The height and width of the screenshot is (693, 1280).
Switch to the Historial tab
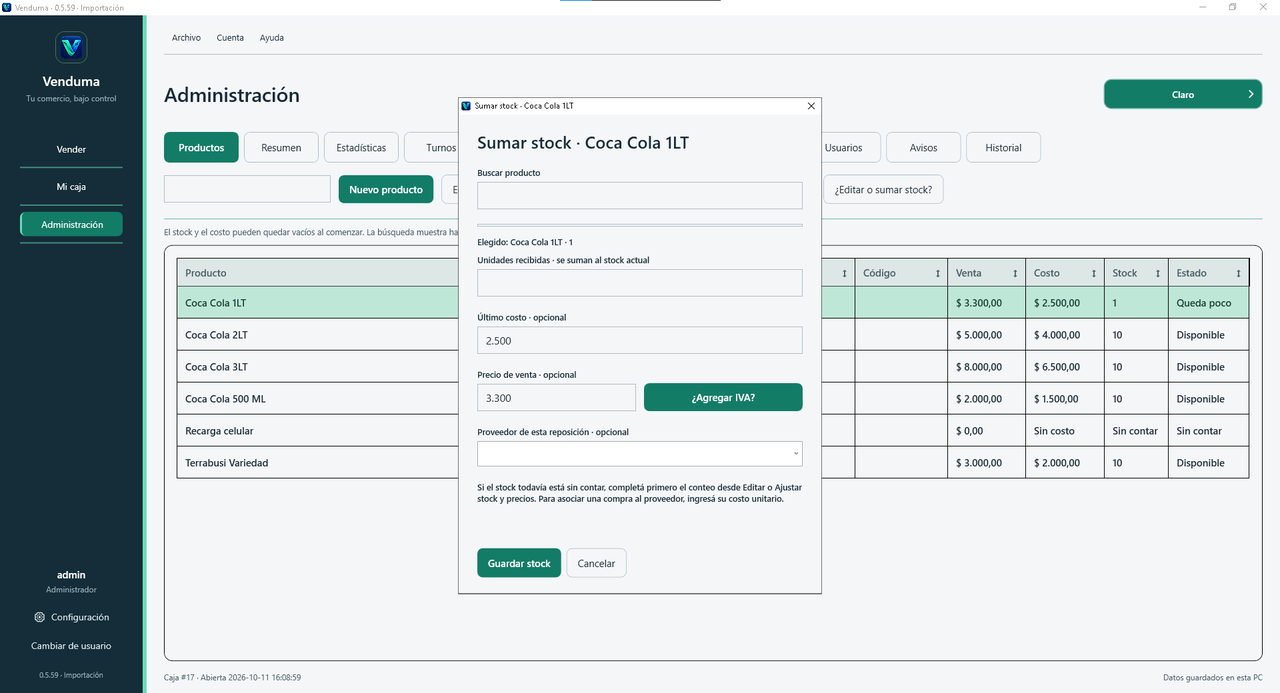(x=1003, y=147)
